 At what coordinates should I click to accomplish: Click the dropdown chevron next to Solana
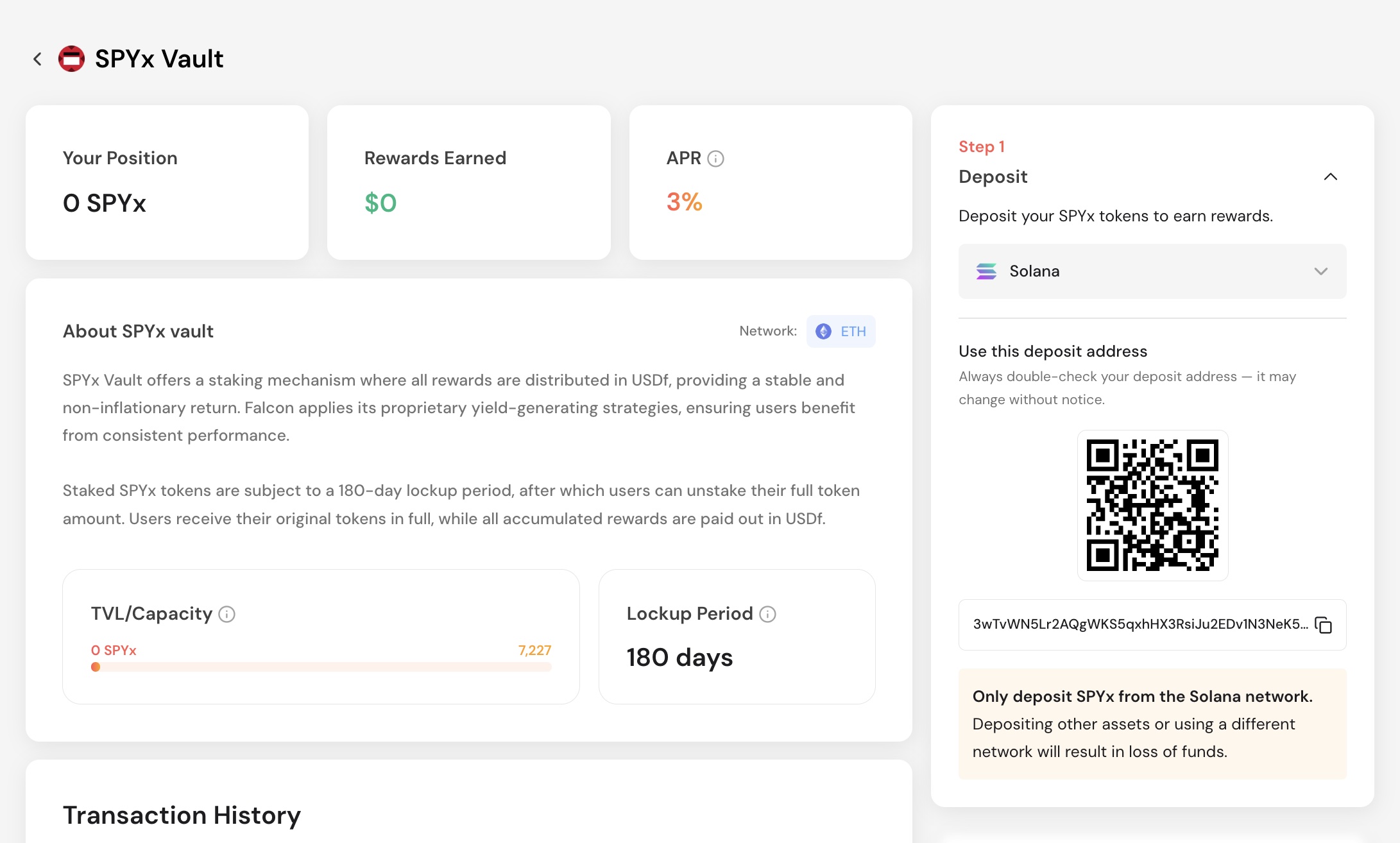(1320, 271)
